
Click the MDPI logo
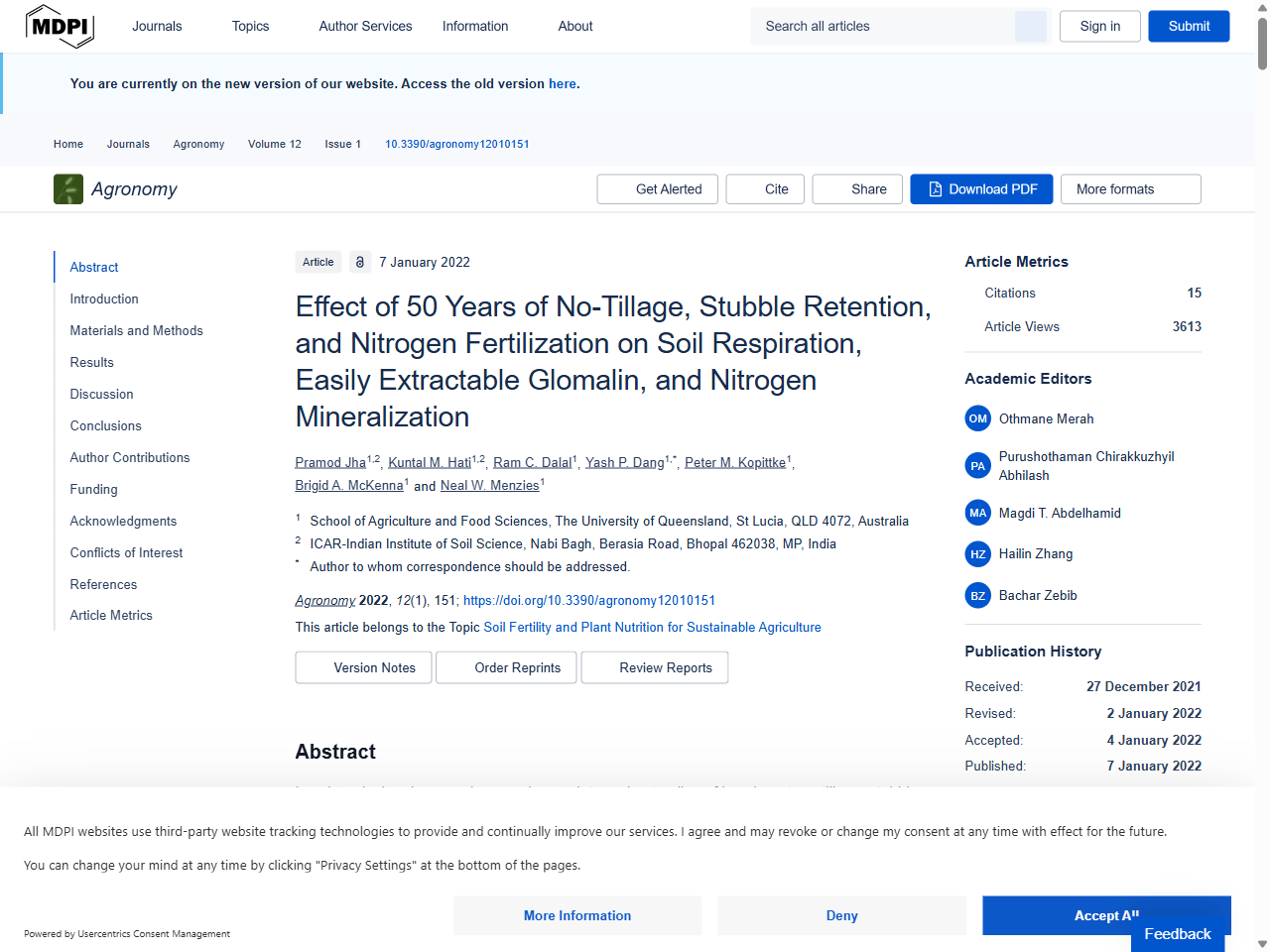60,26
